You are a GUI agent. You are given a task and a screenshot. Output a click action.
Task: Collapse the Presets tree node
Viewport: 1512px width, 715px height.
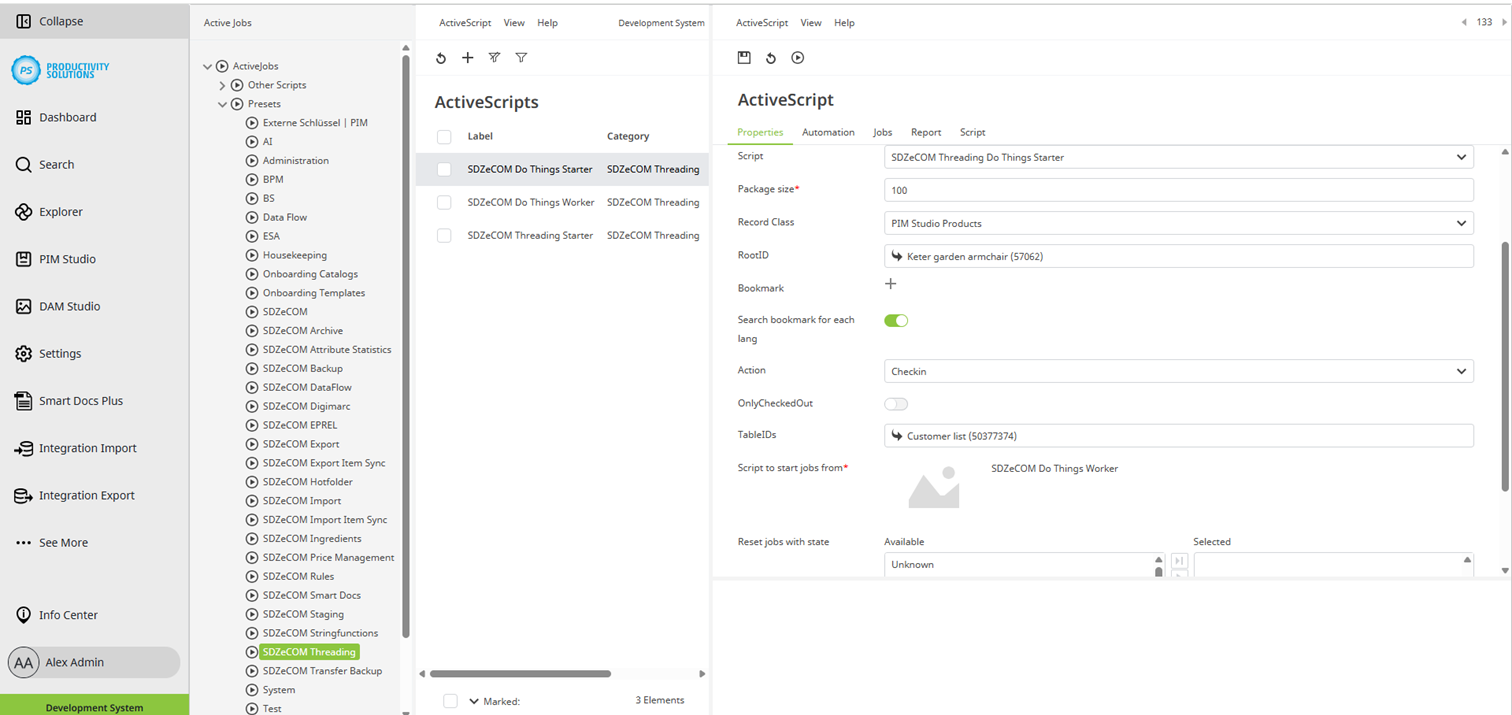[222, 103]
